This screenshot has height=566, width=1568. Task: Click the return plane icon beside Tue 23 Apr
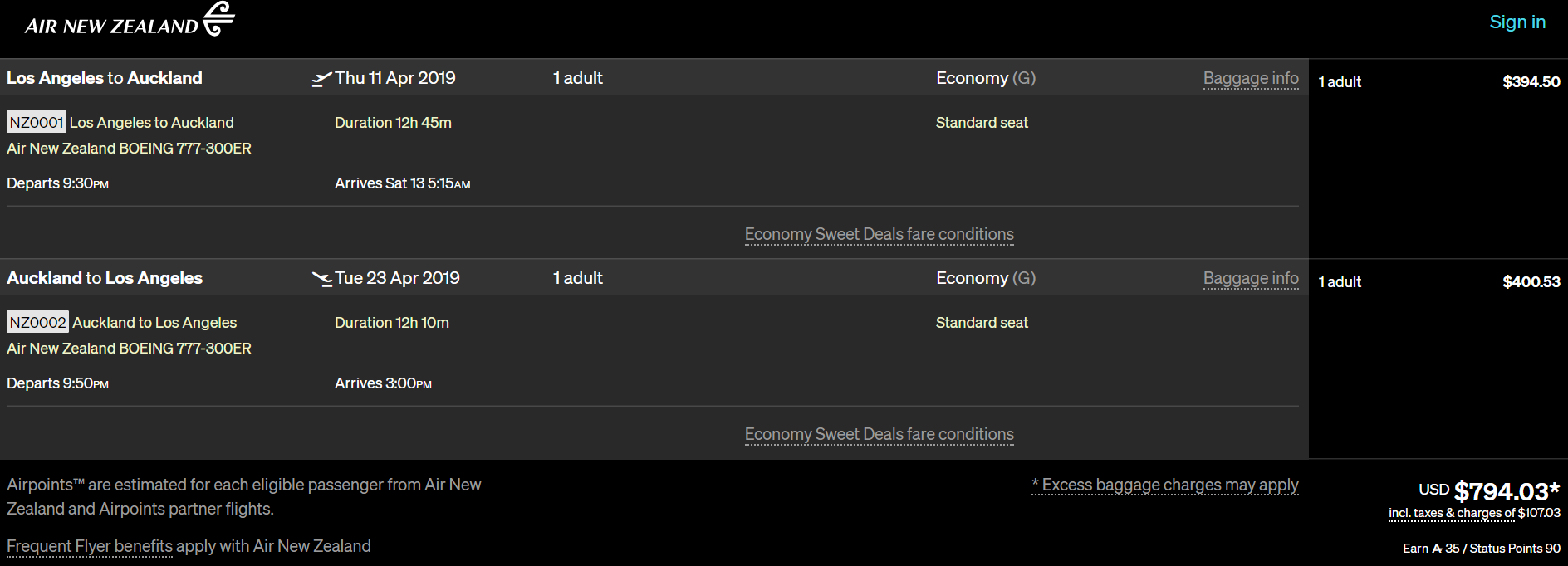(x=321, y=279)
